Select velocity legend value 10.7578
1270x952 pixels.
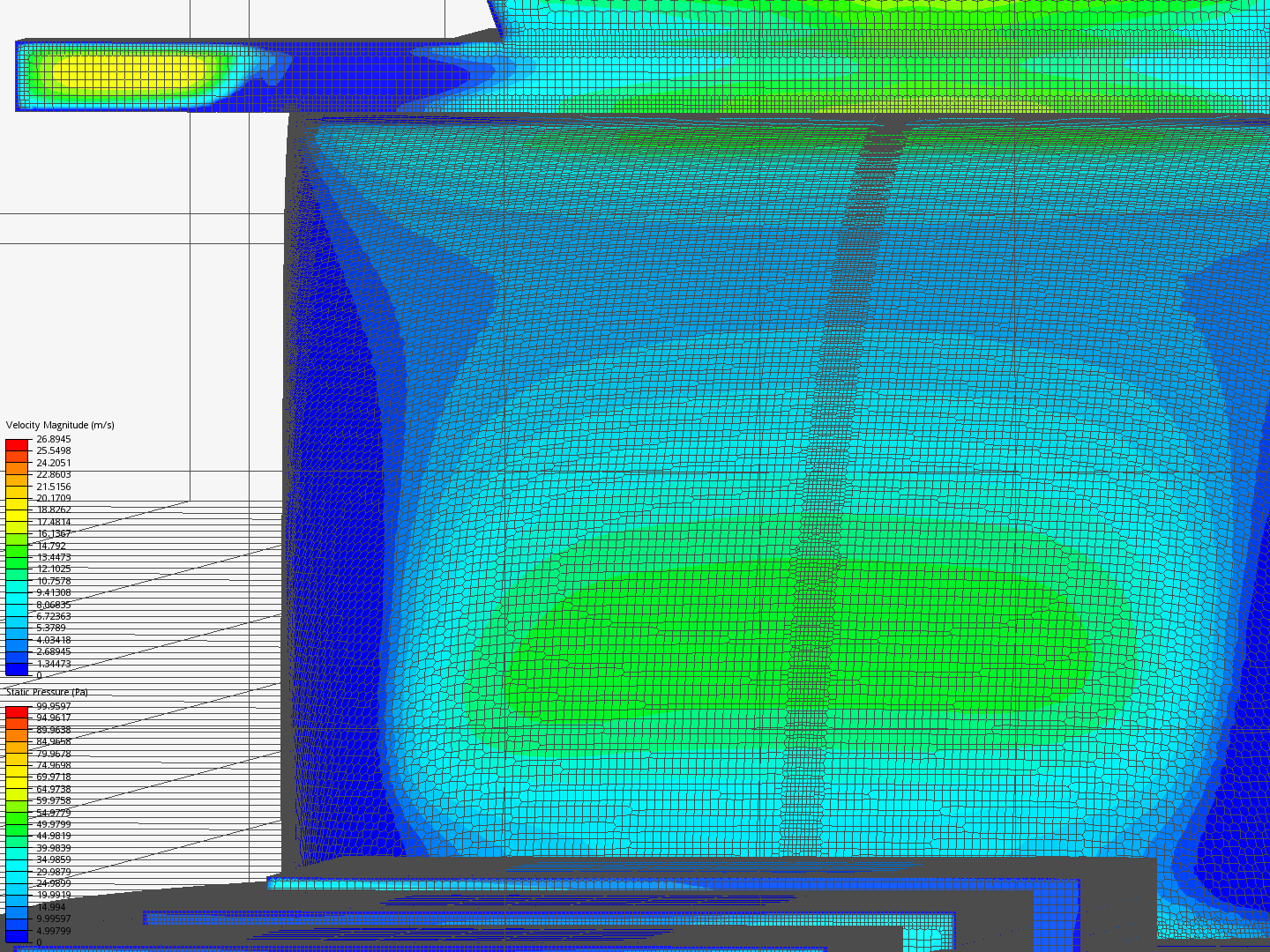[x=54, y=581]
